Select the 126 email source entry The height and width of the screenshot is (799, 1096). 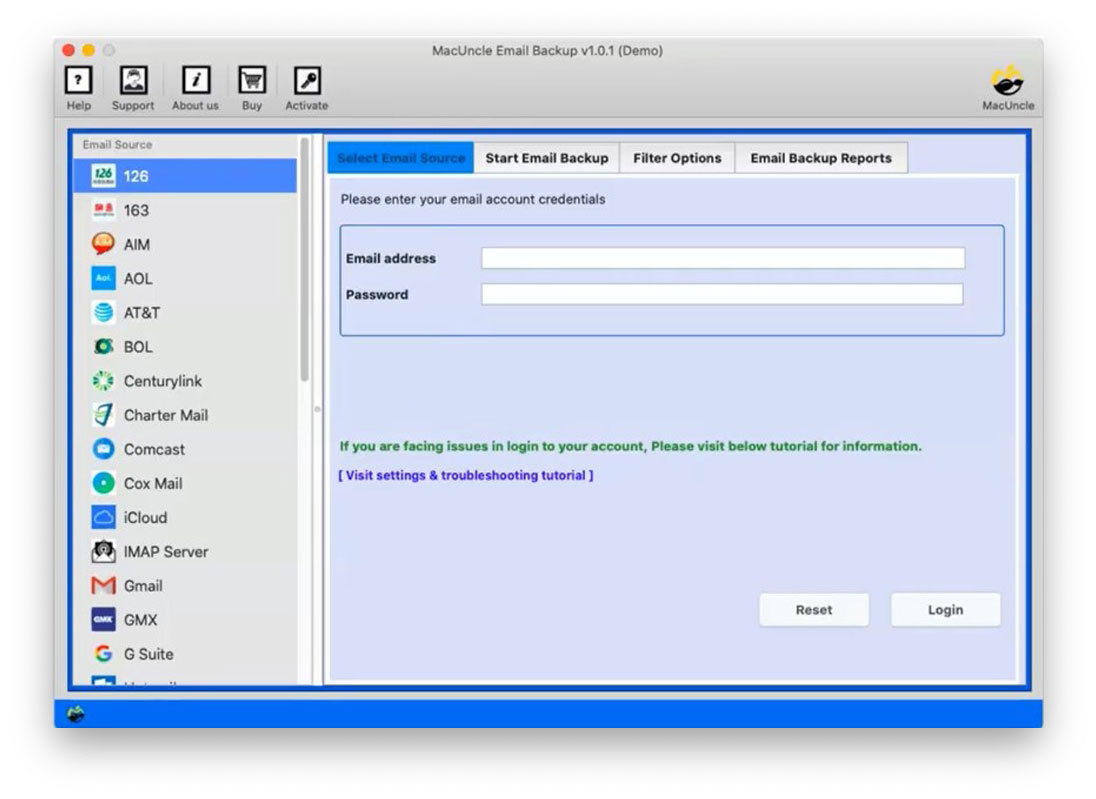click(x=136, y=176)
